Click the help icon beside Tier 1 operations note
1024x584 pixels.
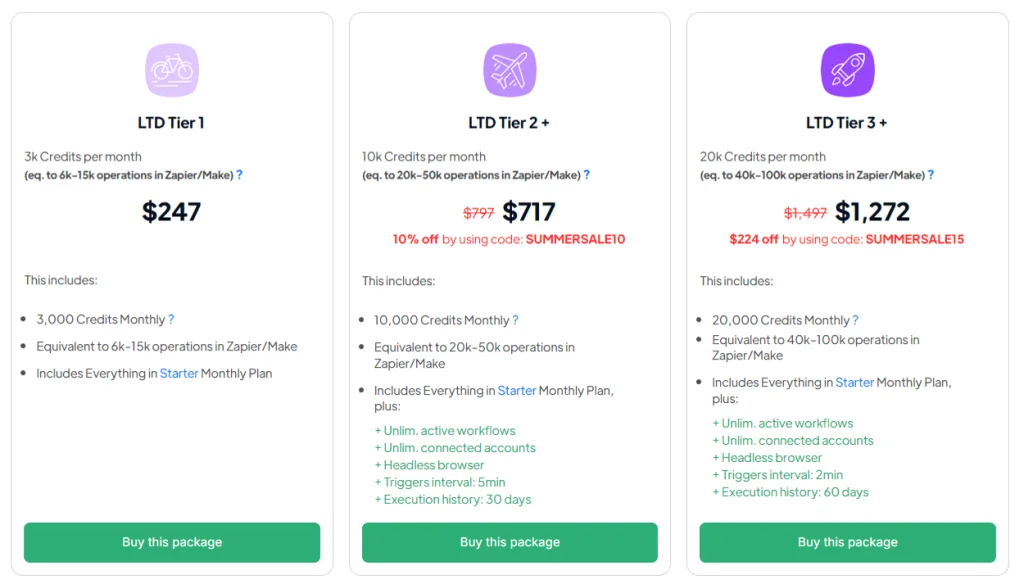tap(240, 175)
